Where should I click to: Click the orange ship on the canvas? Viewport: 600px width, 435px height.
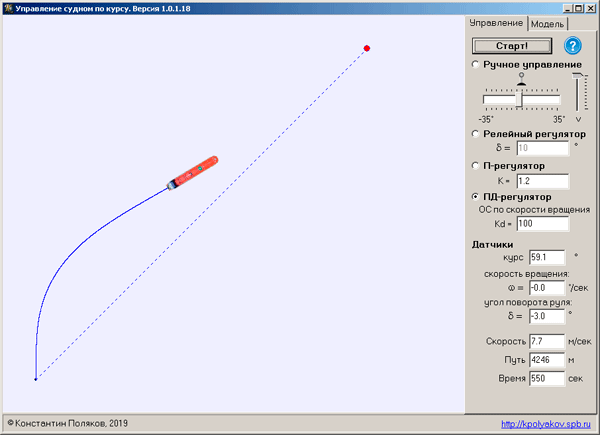(x=193, y=173)
